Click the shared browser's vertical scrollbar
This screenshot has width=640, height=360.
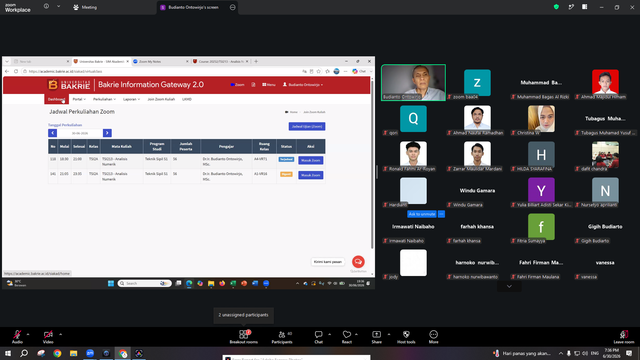click(x=372, y=163)
